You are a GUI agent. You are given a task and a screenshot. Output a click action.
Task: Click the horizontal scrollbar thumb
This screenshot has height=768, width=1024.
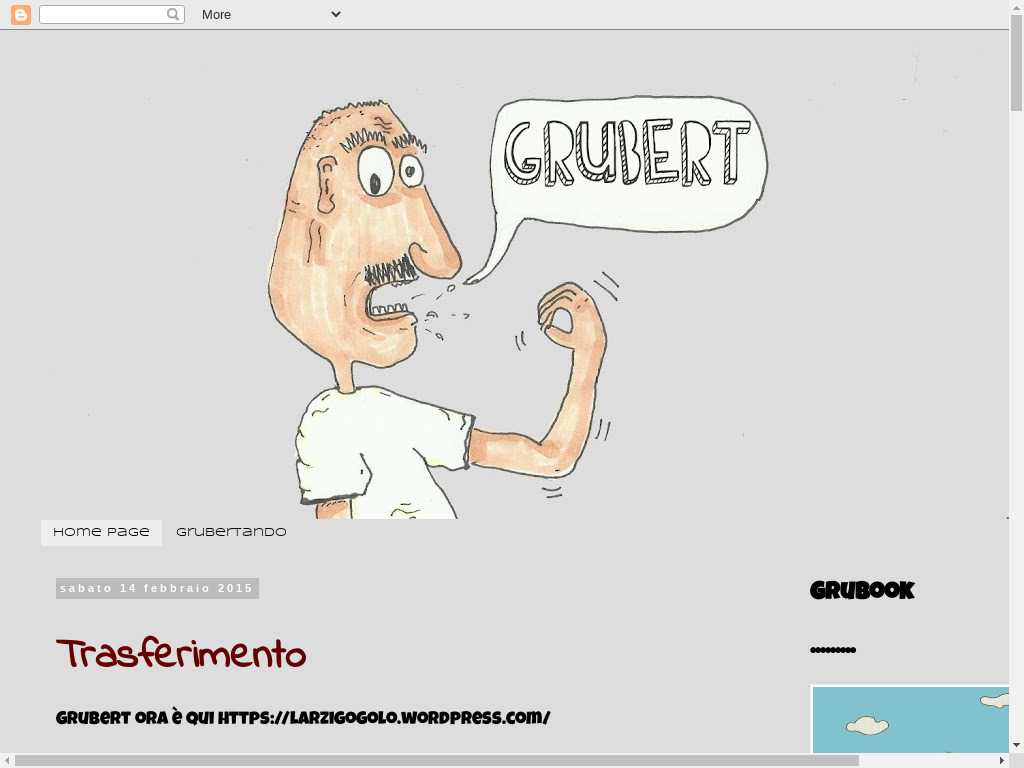pos(436,760)
